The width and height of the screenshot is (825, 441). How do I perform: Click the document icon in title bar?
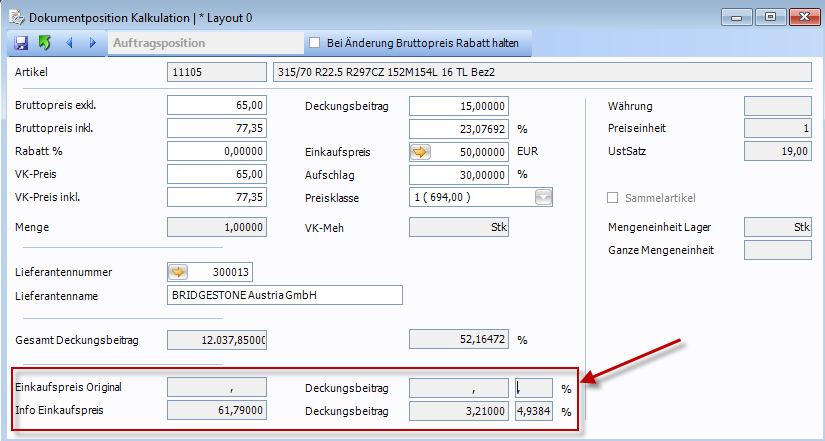16,17
